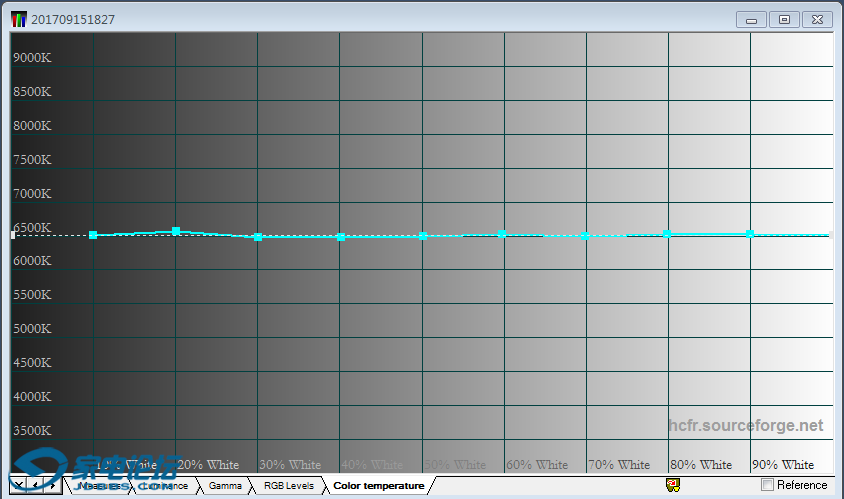Click the Color temperature tab
Screen dimensions: 844x499
tap(378, 486)
